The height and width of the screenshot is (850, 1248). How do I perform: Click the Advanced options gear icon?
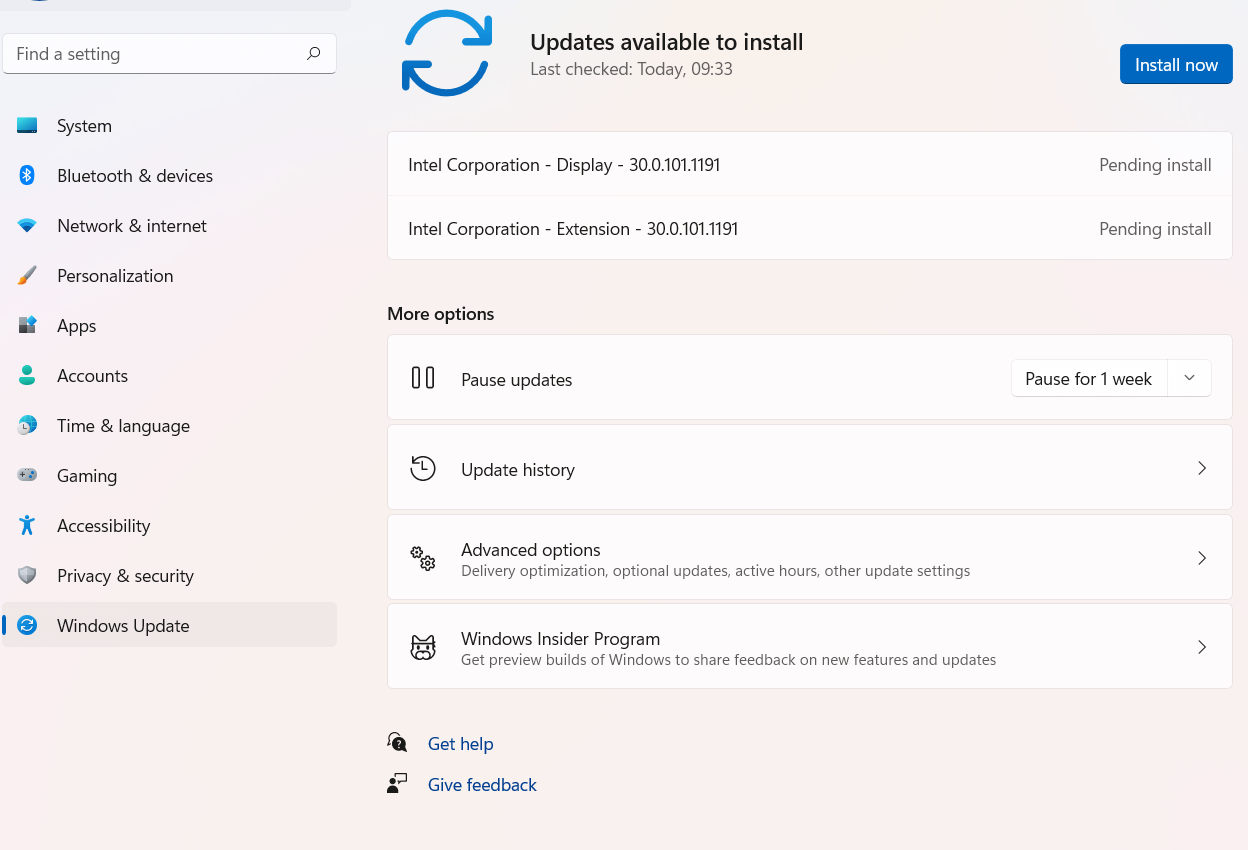tap(423, 558)
